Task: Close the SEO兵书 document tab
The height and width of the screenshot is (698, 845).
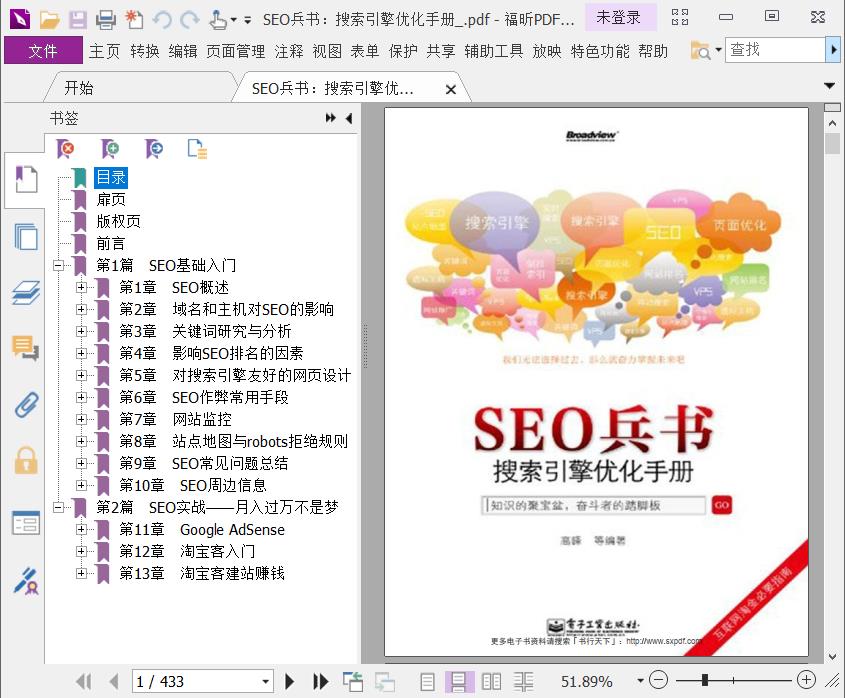Action: pos(451,89)
